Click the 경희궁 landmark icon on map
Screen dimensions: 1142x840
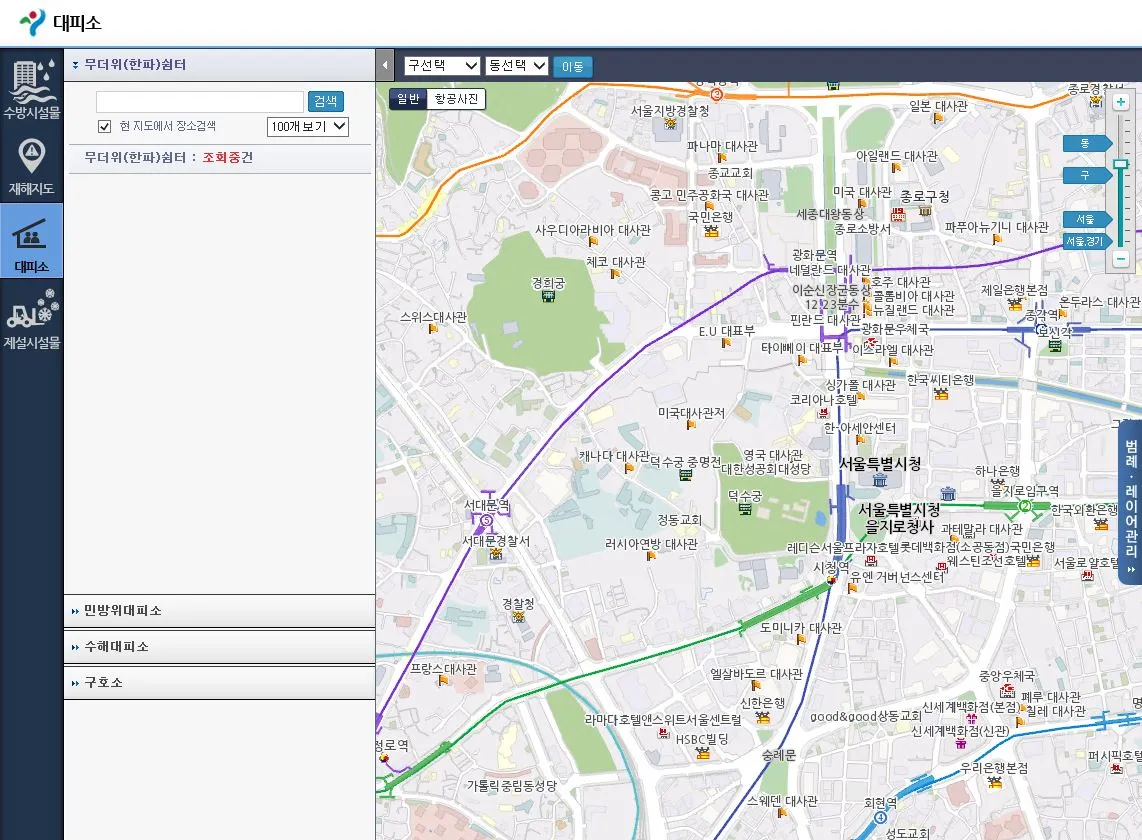[x=548, y=297]
